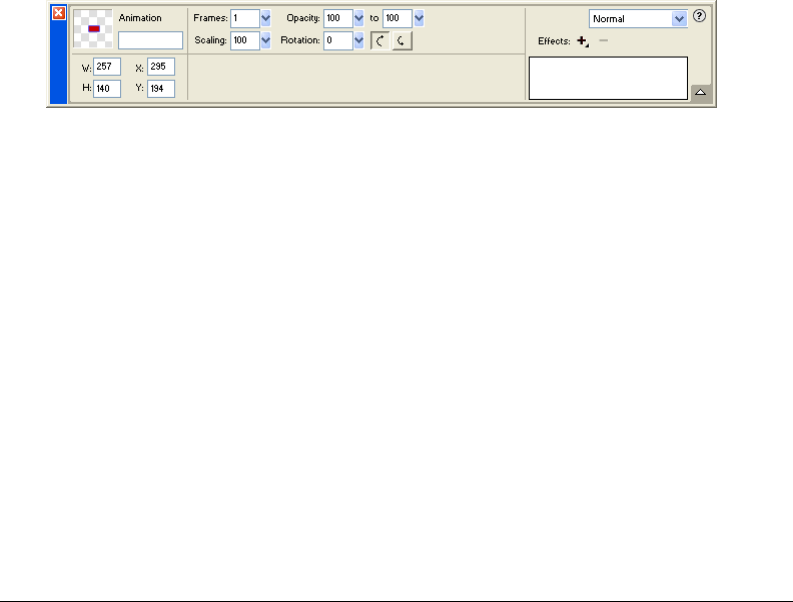This screenshot has width=793, height=602.
Task: Click the H height field showing 140
Action: click(x=107, y=89)
